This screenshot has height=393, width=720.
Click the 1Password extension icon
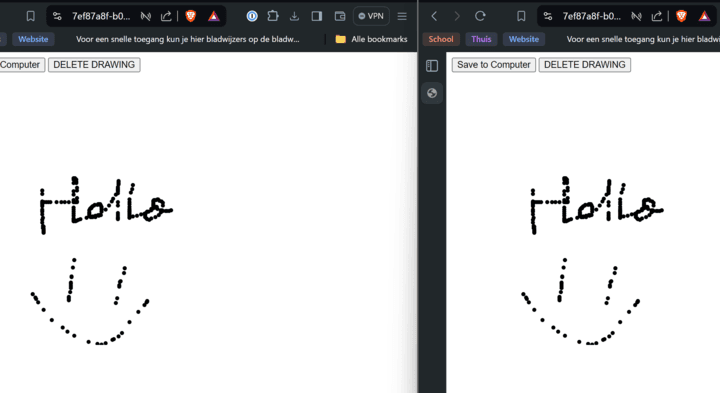click(x=252, y=16)
